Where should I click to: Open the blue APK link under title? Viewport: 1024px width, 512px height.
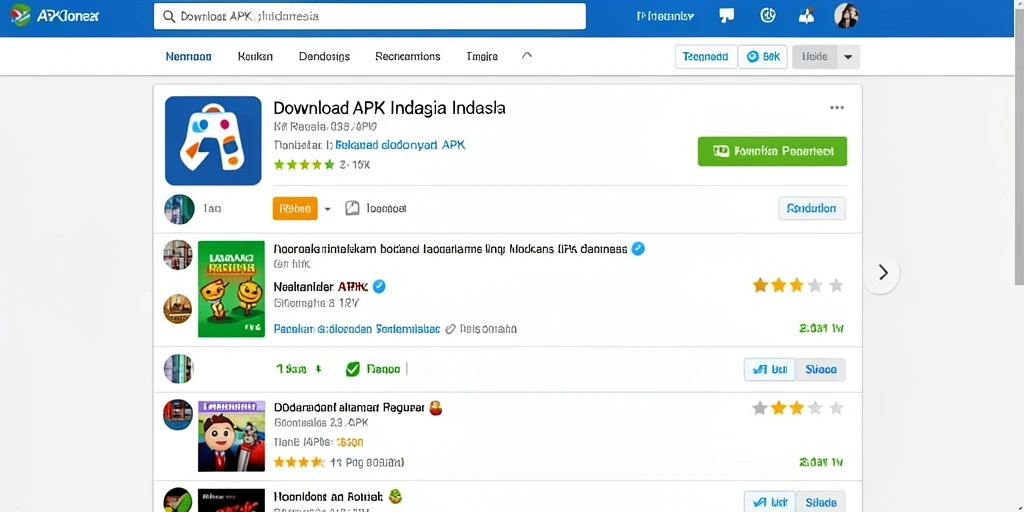[x=400, y=145]
